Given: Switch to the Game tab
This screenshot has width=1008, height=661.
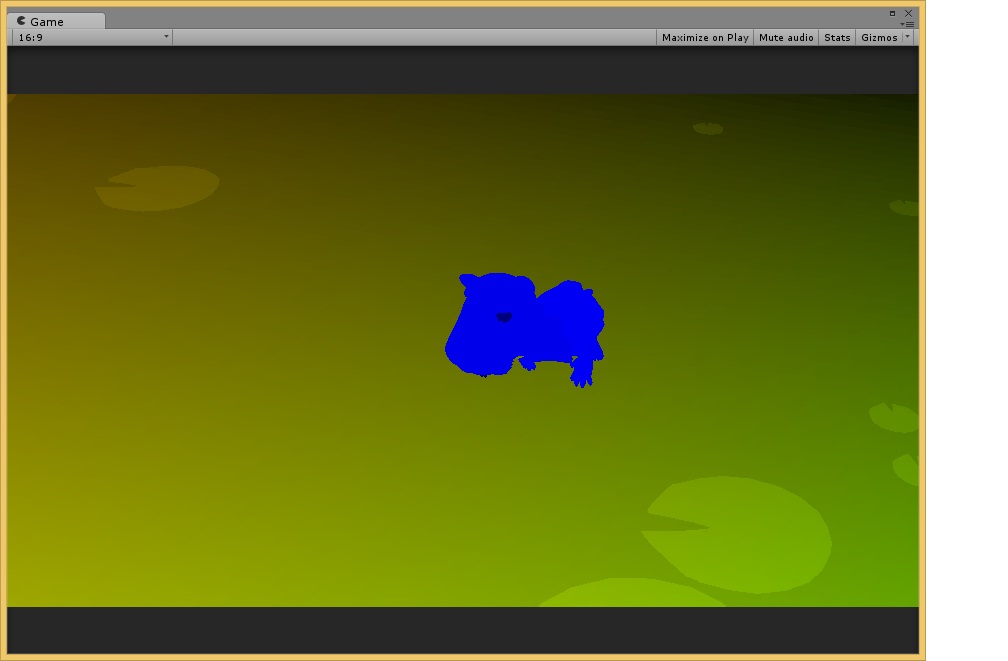Looking at the screenshot, I should 55,21.
